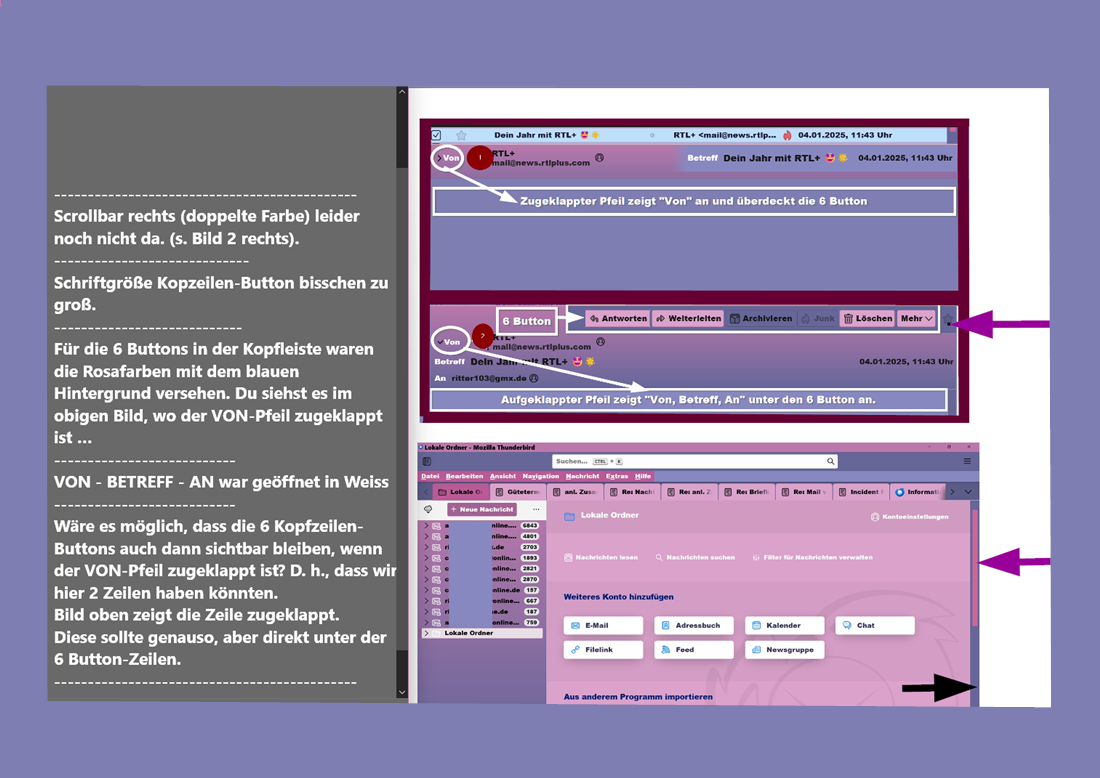Click the Adressbuch button
The height and width of the screenshot is (778, 1100).
[694, 625]
